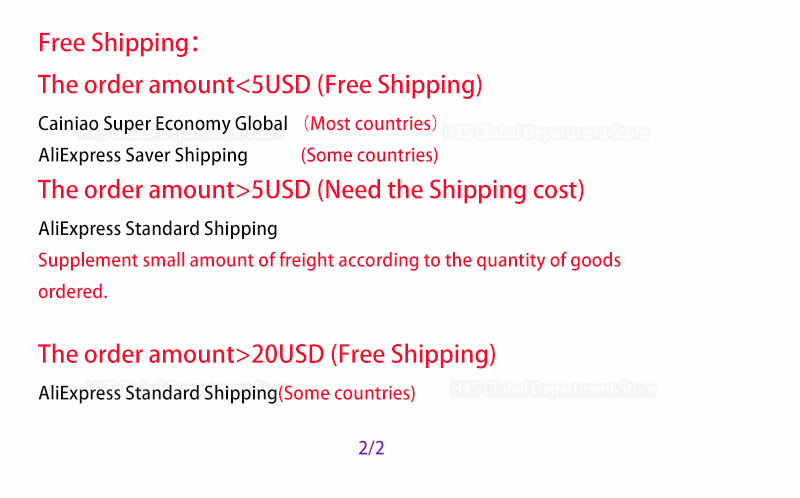This screenshot has height=498, width=800.
Task: Click the 'Supplement small amount of freight' sentence
Action: click(x=330, y=261)
